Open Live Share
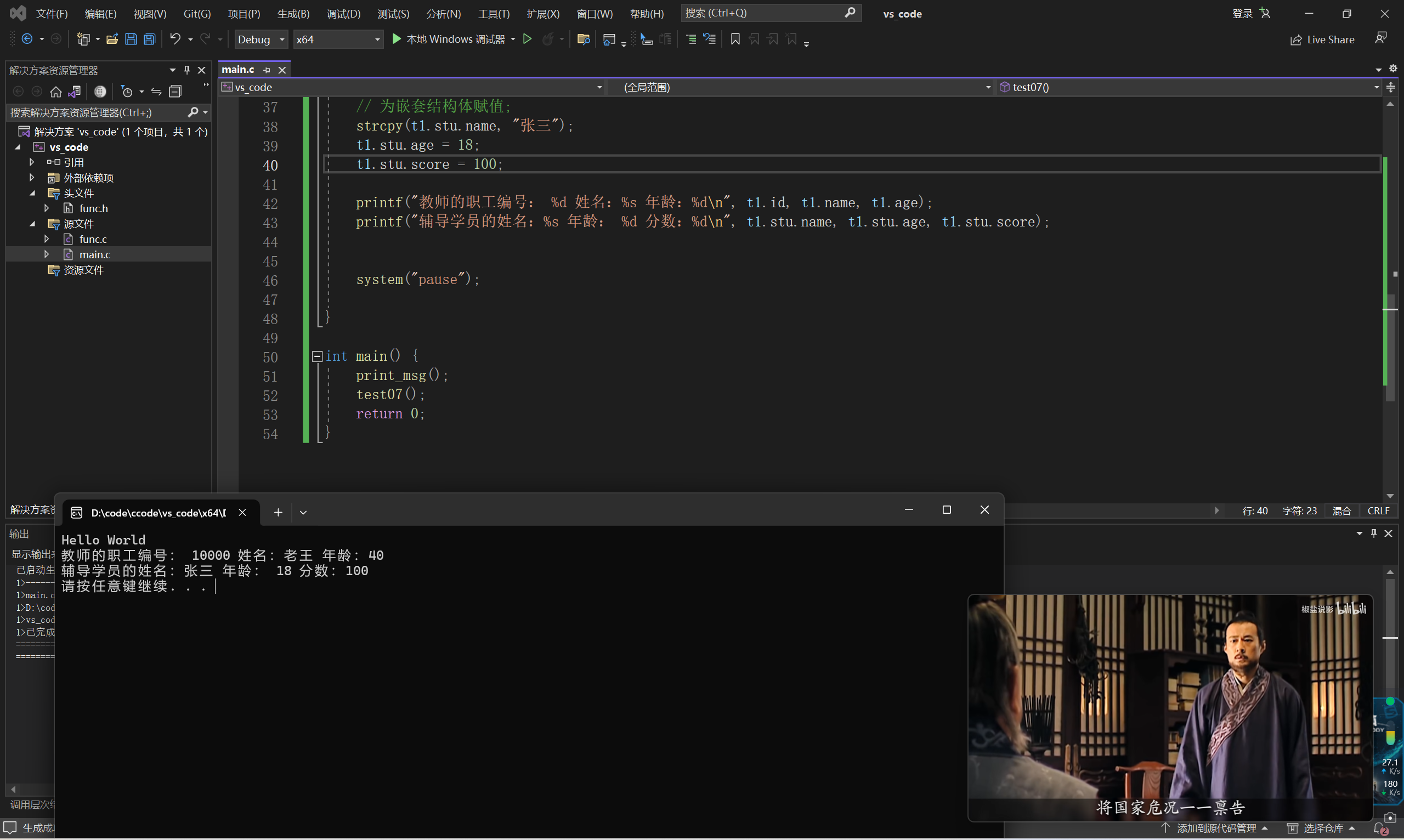1404x840 pixels. [1322, 39]
